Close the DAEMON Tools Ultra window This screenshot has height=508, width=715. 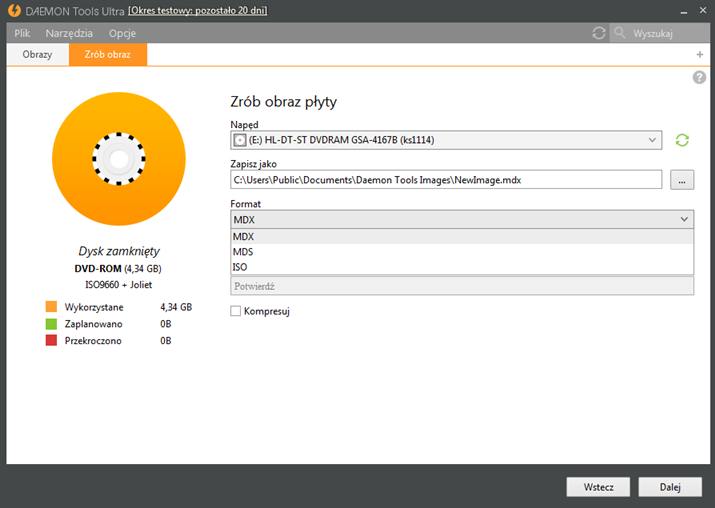pyautogui.click(x=703, y=10)
